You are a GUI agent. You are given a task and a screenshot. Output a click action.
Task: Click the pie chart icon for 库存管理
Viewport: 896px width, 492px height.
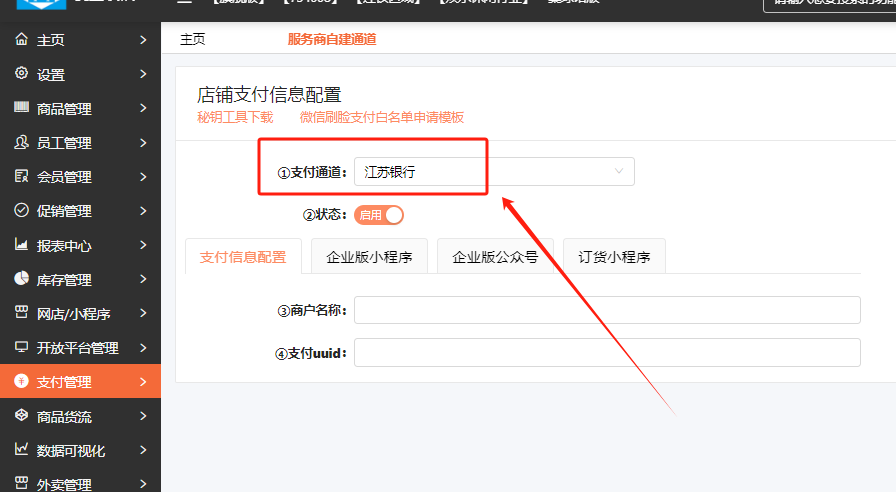click(21, 279)
